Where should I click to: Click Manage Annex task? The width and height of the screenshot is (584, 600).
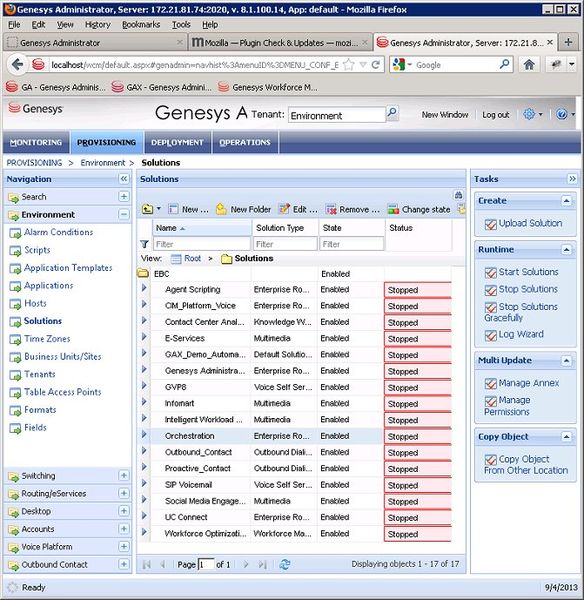[529, 383]
